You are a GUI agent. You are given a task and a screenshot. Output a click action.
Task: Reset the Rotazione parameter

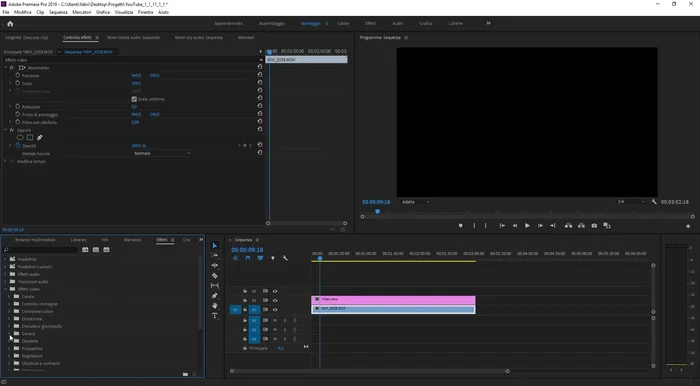[260, 106]
